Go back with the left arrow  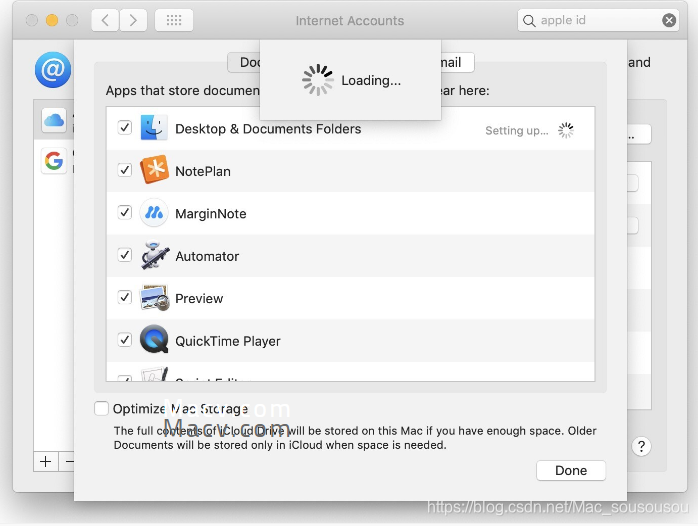pos(105,20)
